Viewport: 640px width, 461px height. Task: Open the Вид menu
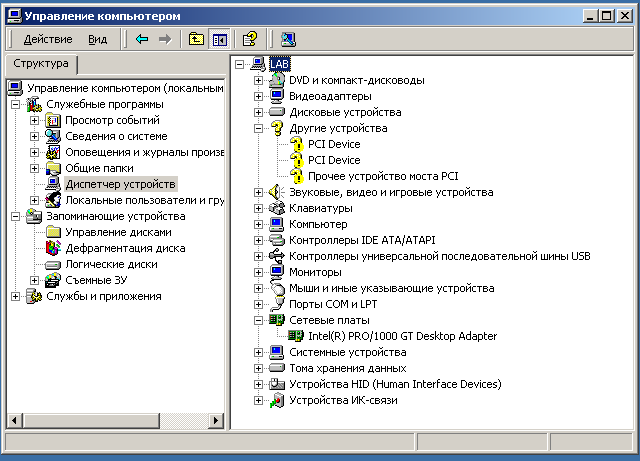(97, 39)
